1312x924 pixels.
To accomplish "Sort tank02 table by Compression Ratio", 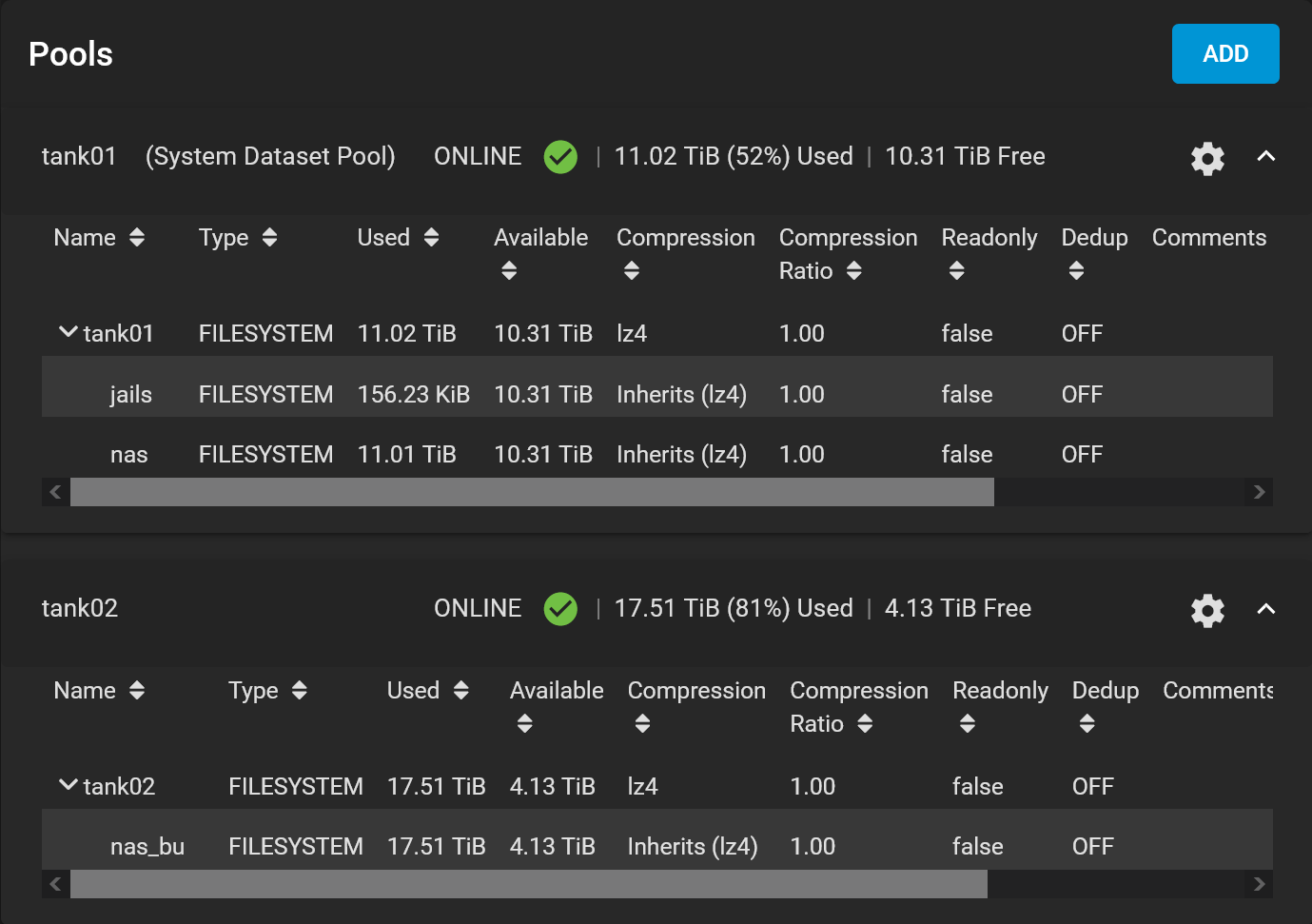I will tap(865, 724).
